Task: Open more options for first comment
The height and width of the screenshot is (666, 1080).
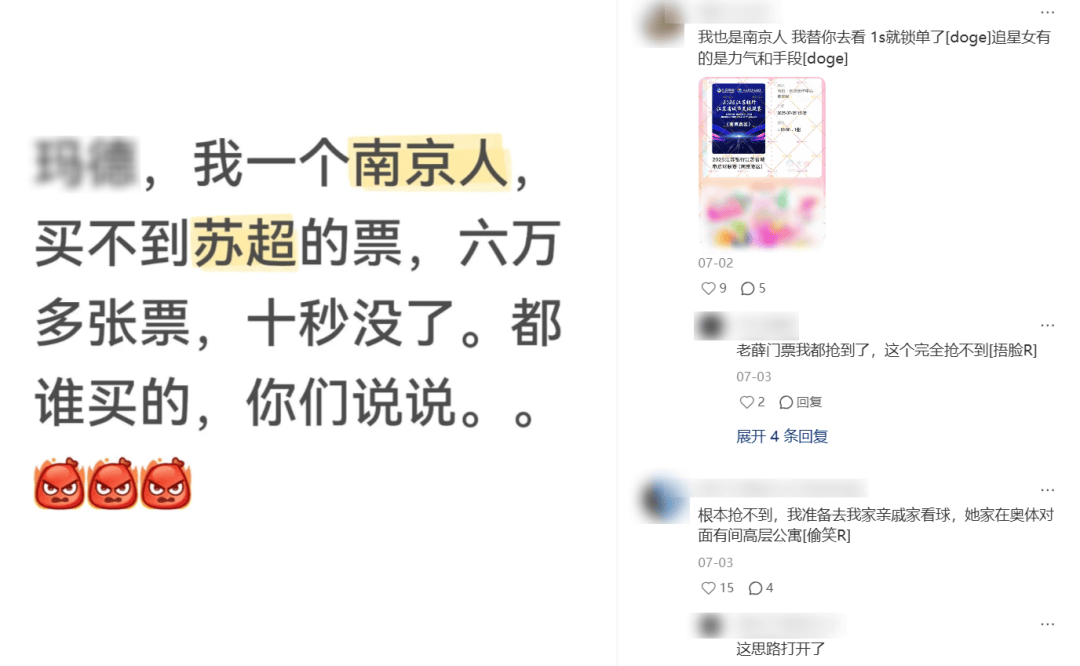Action: tap(1047, 12)
